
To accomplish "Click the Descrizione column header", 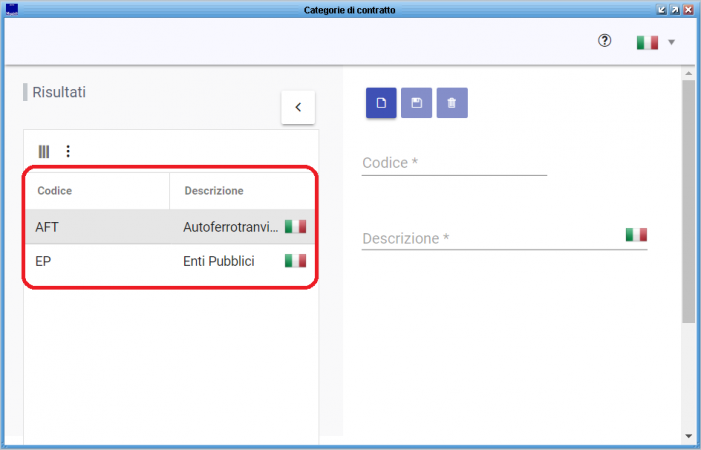I will pos(242,191).
